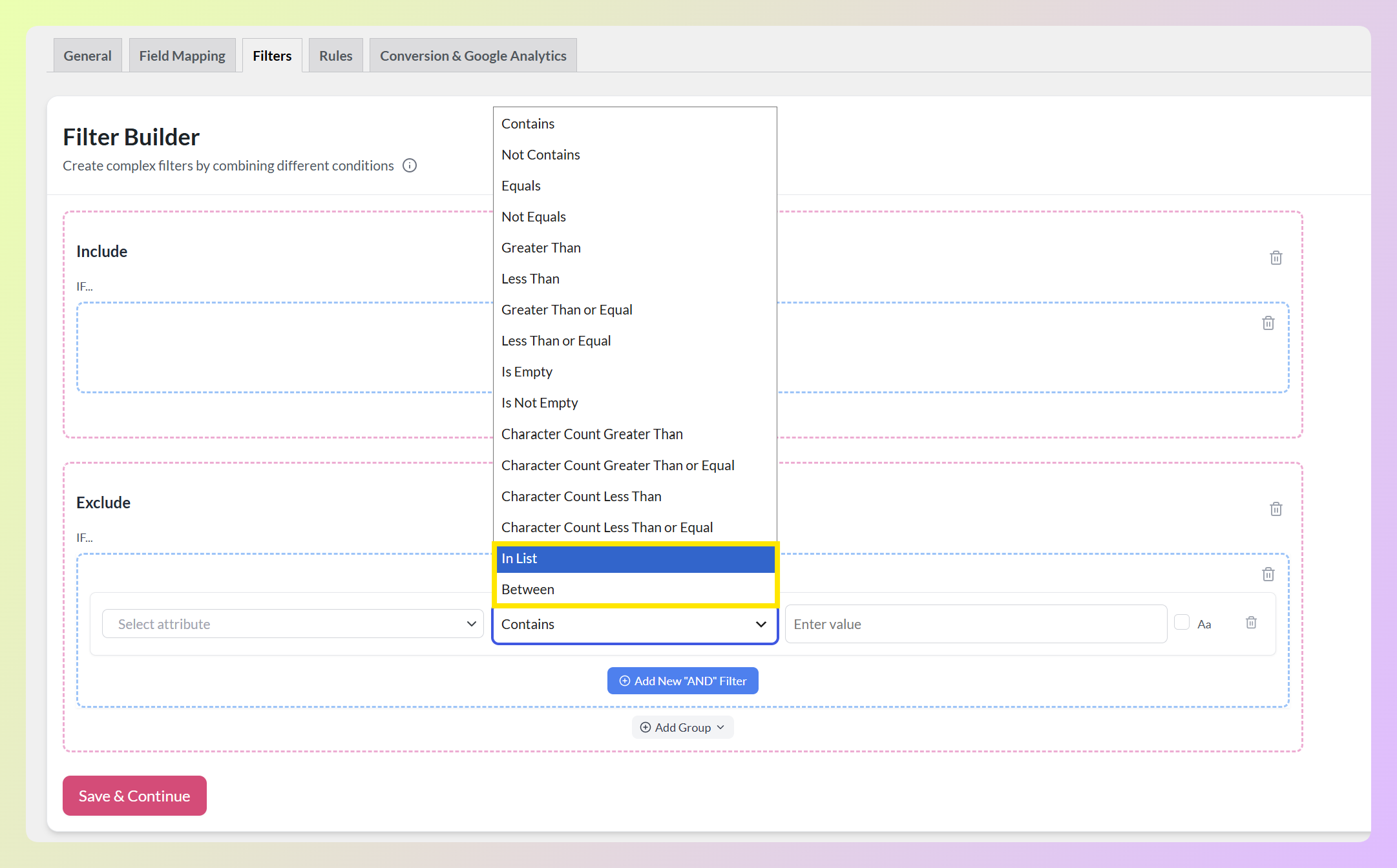Image resolution: width=1397 pixels, height=868 pixels.
Task: Delete the Include inner group
Action: click(x=1268, y=323)
